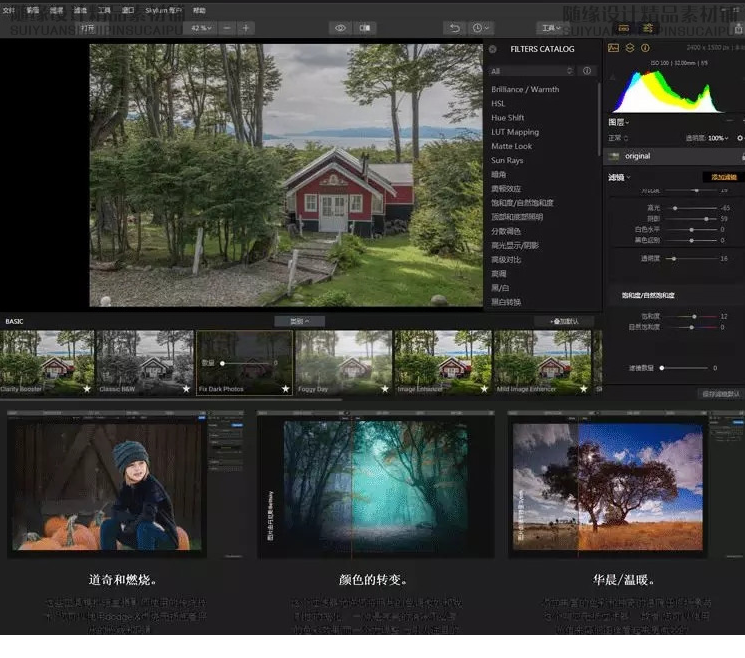Open the 42% zoom level dropdown

(x=201, y=28)
